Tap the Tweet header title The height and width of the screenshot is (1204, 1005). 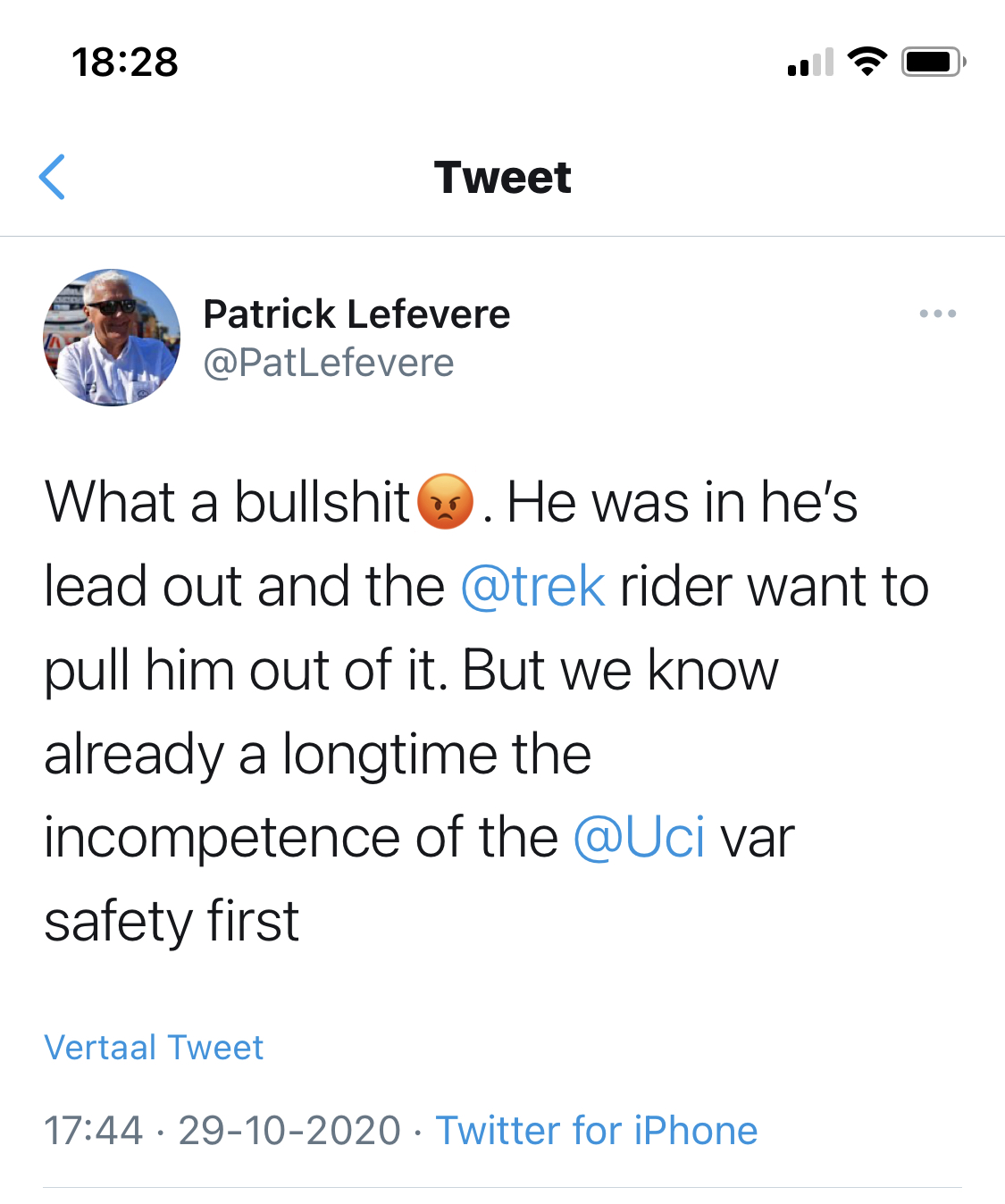click(x=502, y=177)
